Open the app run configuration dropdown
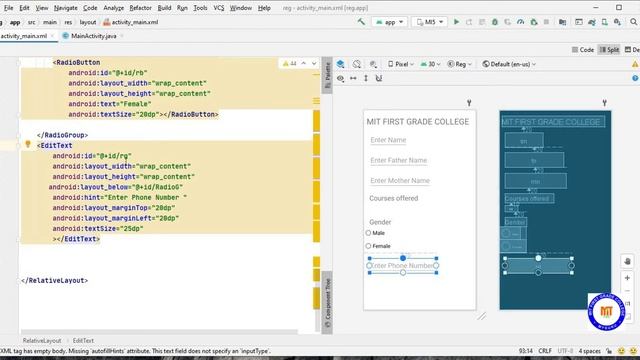640x360 pixels. click(389, 22)
